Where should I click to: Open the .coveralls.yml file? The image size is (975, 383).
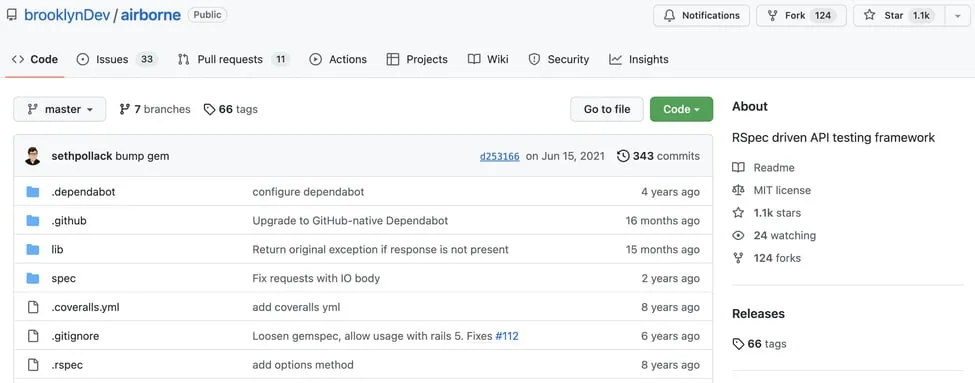pos(86,307)
